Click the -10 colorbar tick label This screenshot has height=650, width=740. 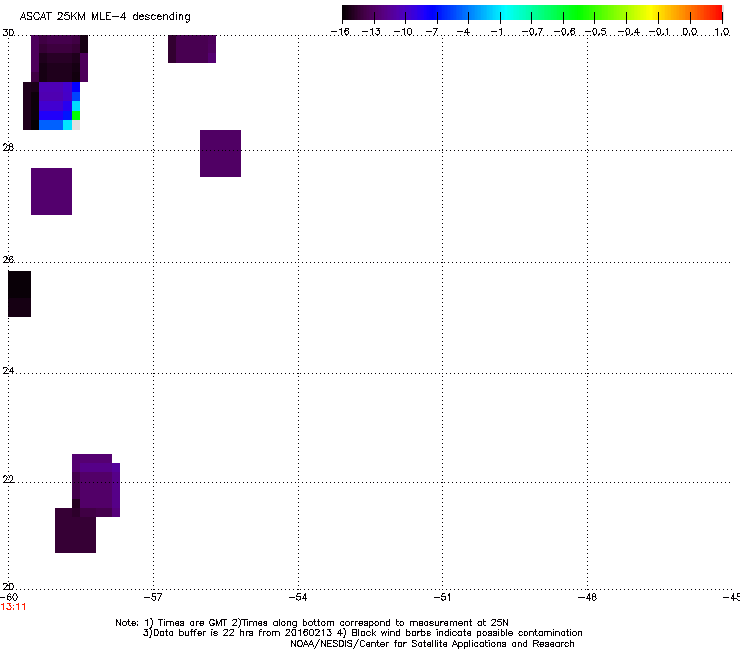[x=403, y=32]
